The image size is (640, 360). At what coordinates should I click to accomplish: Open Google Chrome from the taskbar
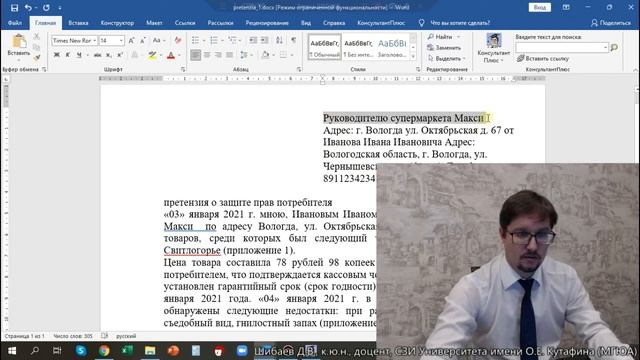click(x=104, y=351)
